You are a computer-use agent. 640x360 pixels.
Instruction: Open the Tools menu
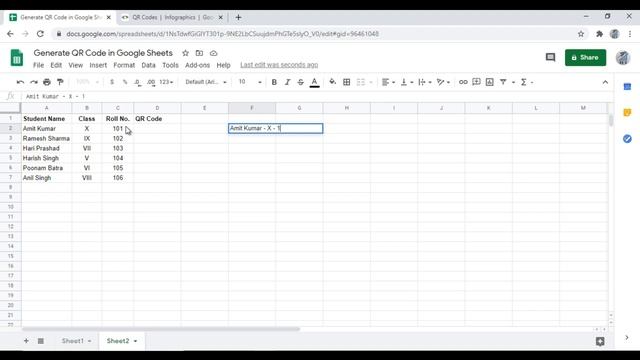click(x=170, y=65)
